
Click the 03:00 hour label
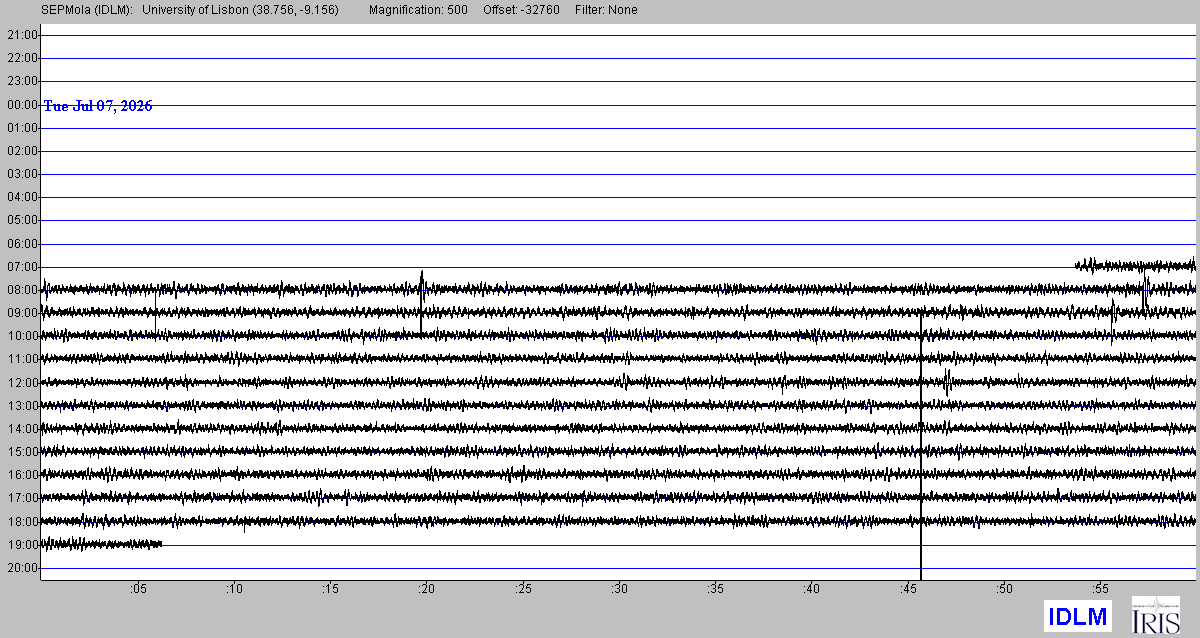(x=22, y=174)
